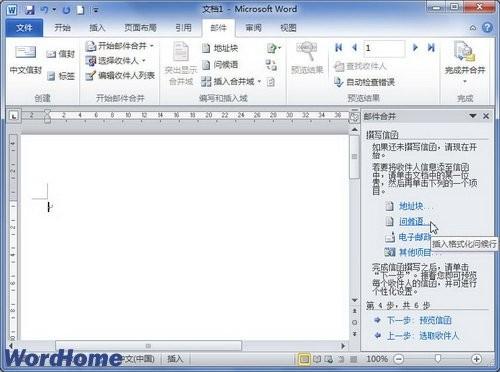Click the Select Browse Object circle button
This screenshot has width=500, height=372.
coord(354,322)
